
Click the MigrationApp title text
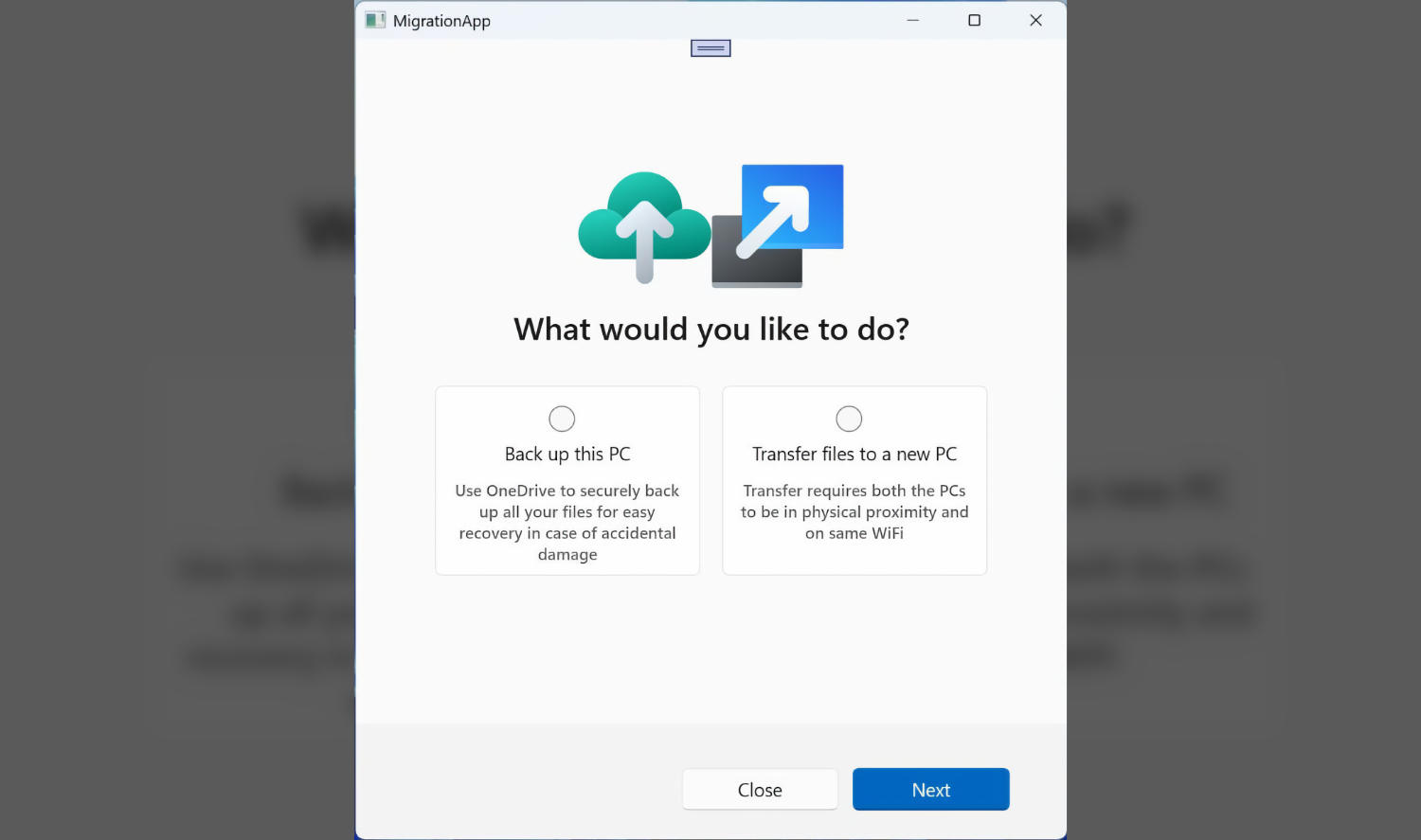pyautogui.click(x=441, y=21)
